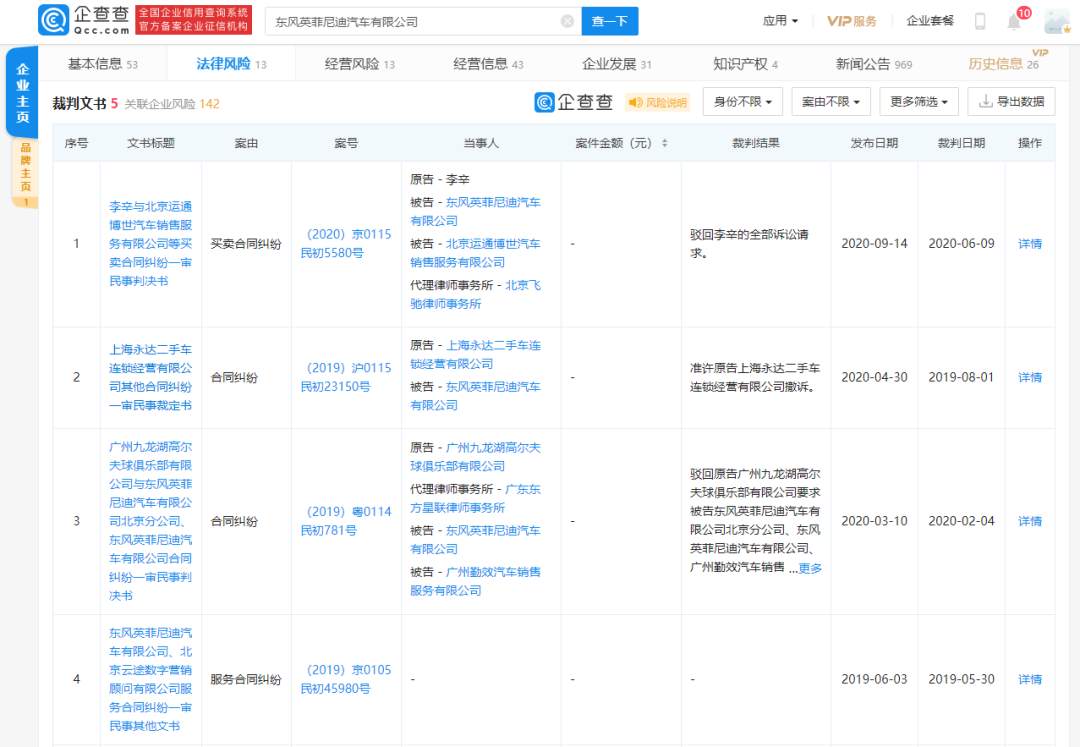The image size is (1080, 747).
Task: Click the 导出数据 export button
Action: (x=1011, y=102)
